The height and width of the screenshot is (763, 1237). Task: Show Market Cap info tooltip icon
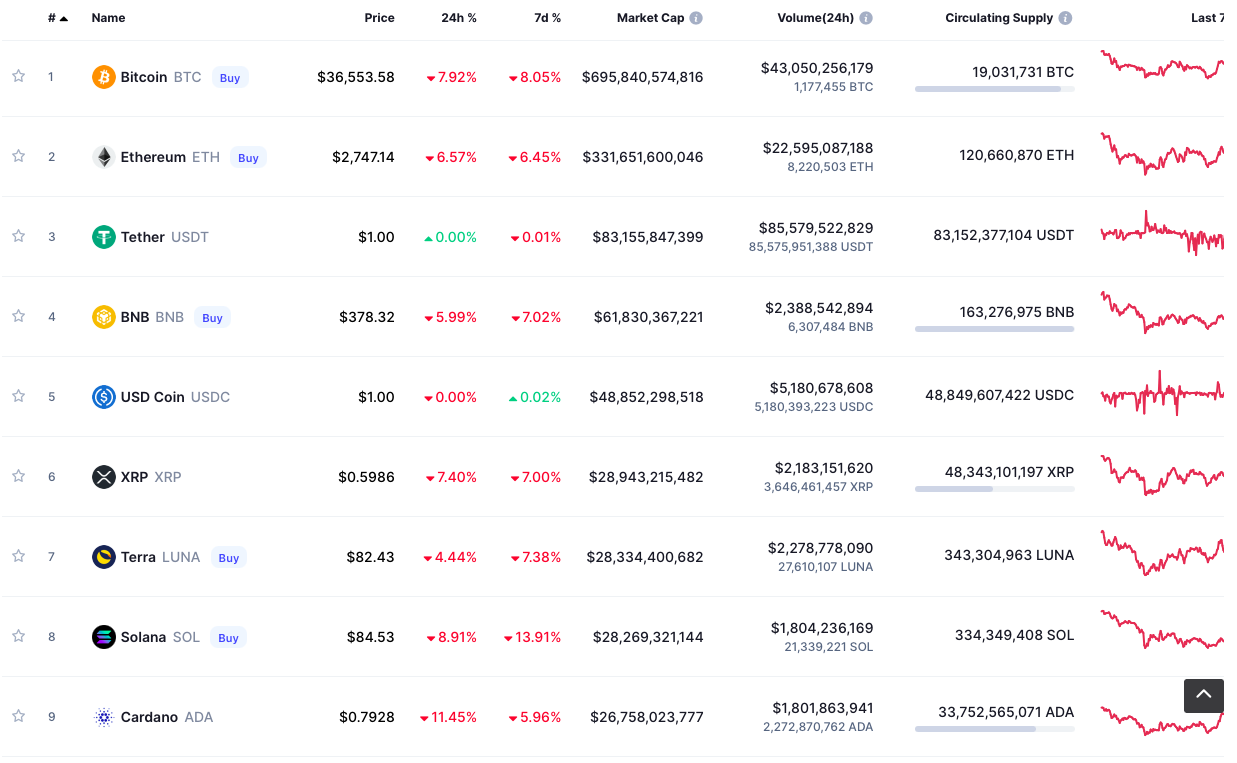click(x=696, y=18)
